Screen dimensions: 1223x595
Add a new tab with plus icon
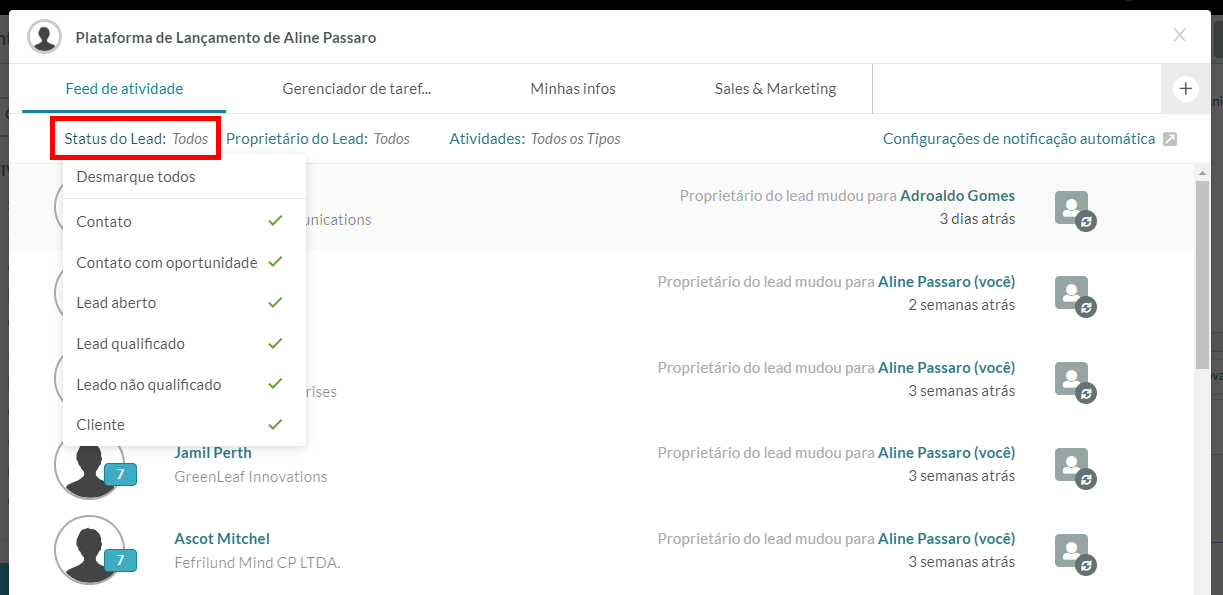coord(1185,89)
